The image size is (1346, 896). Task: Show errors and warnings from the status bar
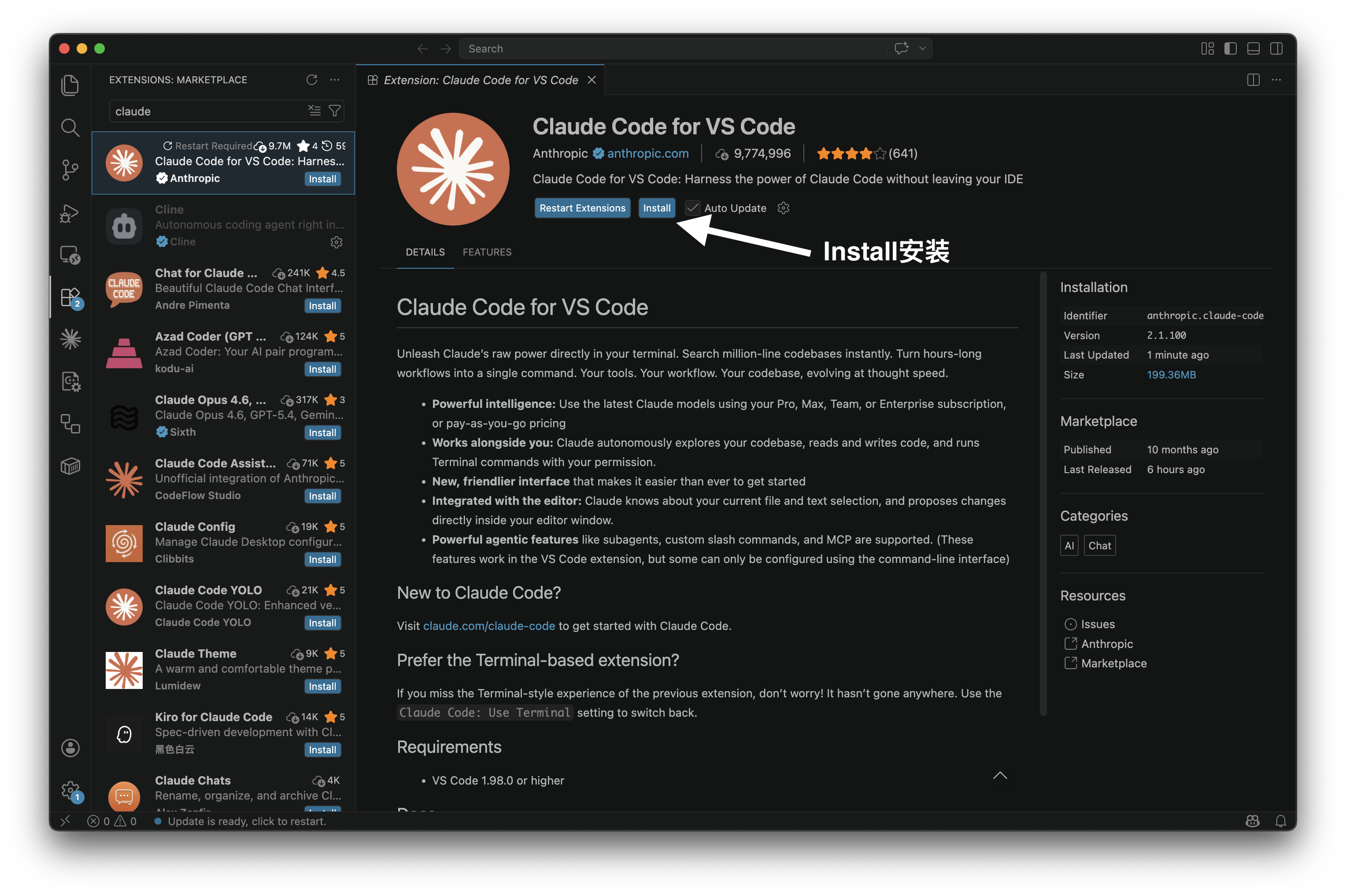(112, 821)
